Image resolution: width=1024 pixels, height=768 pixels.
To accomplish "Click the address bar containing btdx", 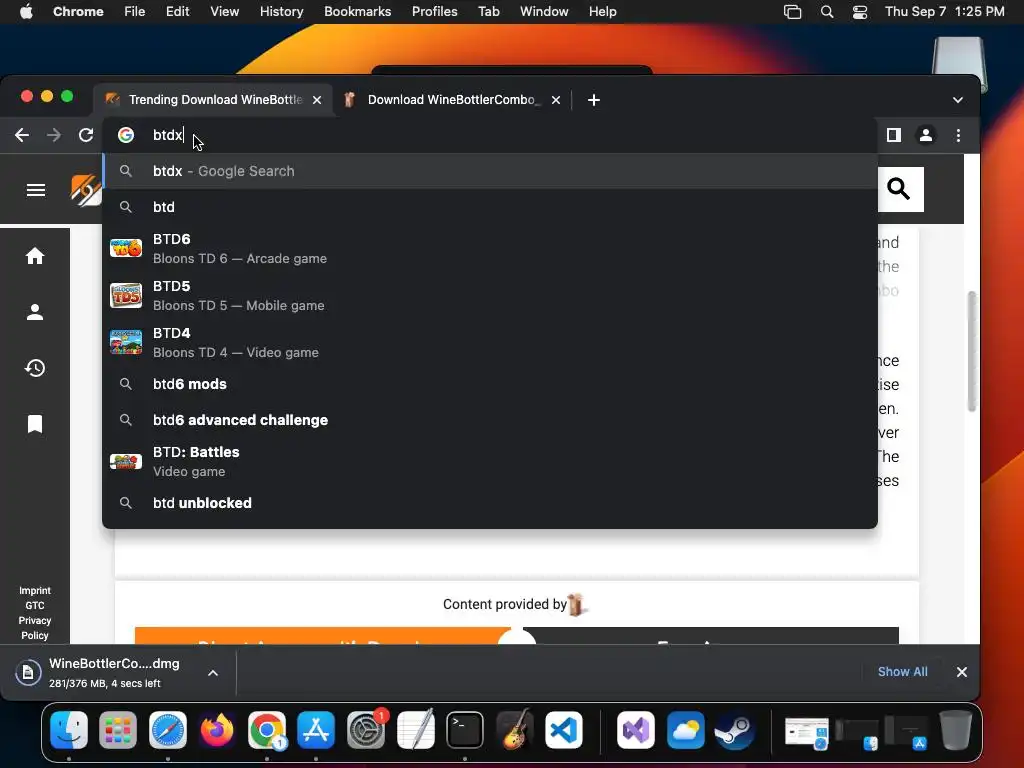I will point(490,135).
